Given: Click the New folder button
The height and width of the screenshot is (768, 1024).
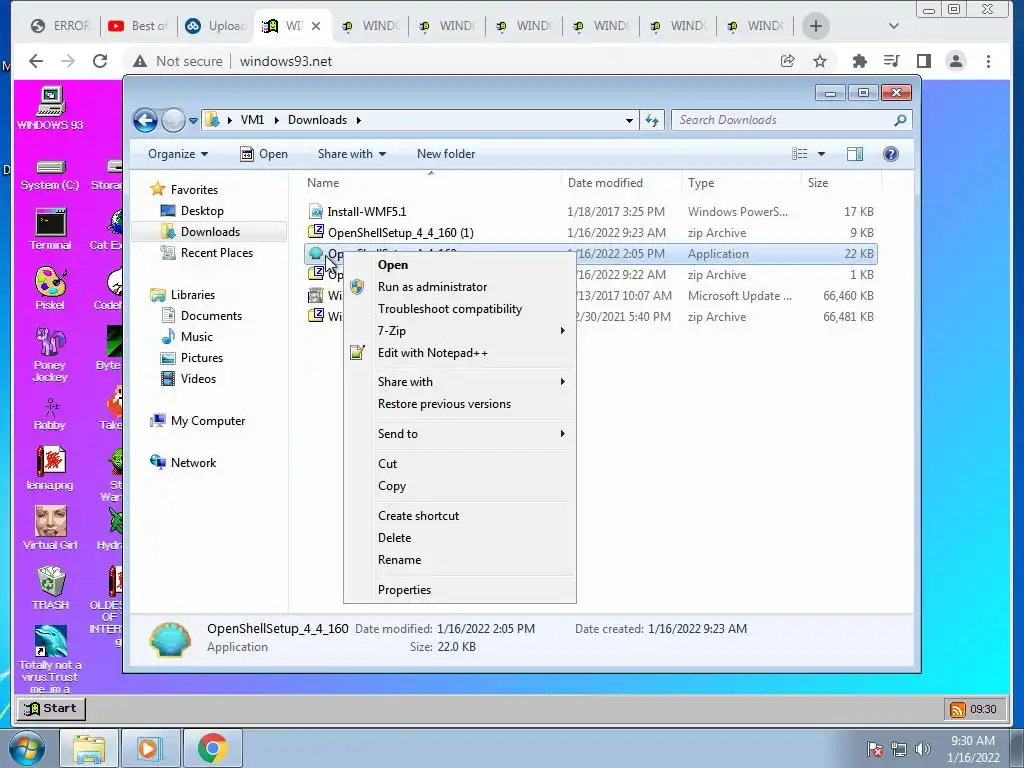Looking at the screenshot, I should [446, 154].
